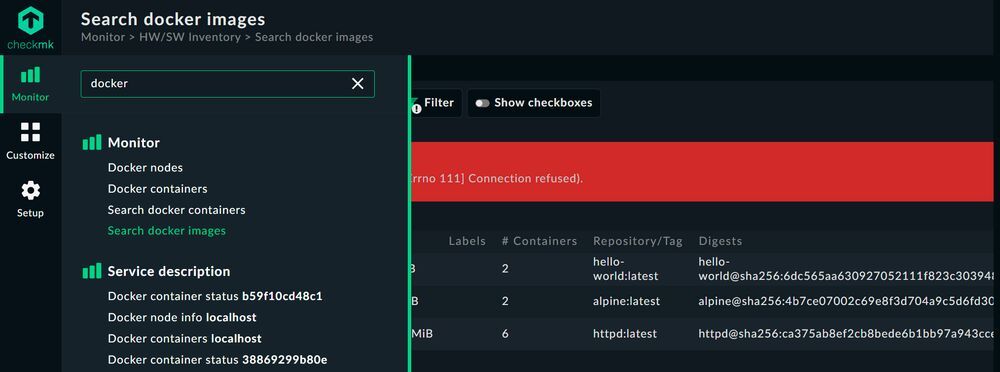Open Docker containers result
The image size is (1000, 372).
[x=158, y=189]
